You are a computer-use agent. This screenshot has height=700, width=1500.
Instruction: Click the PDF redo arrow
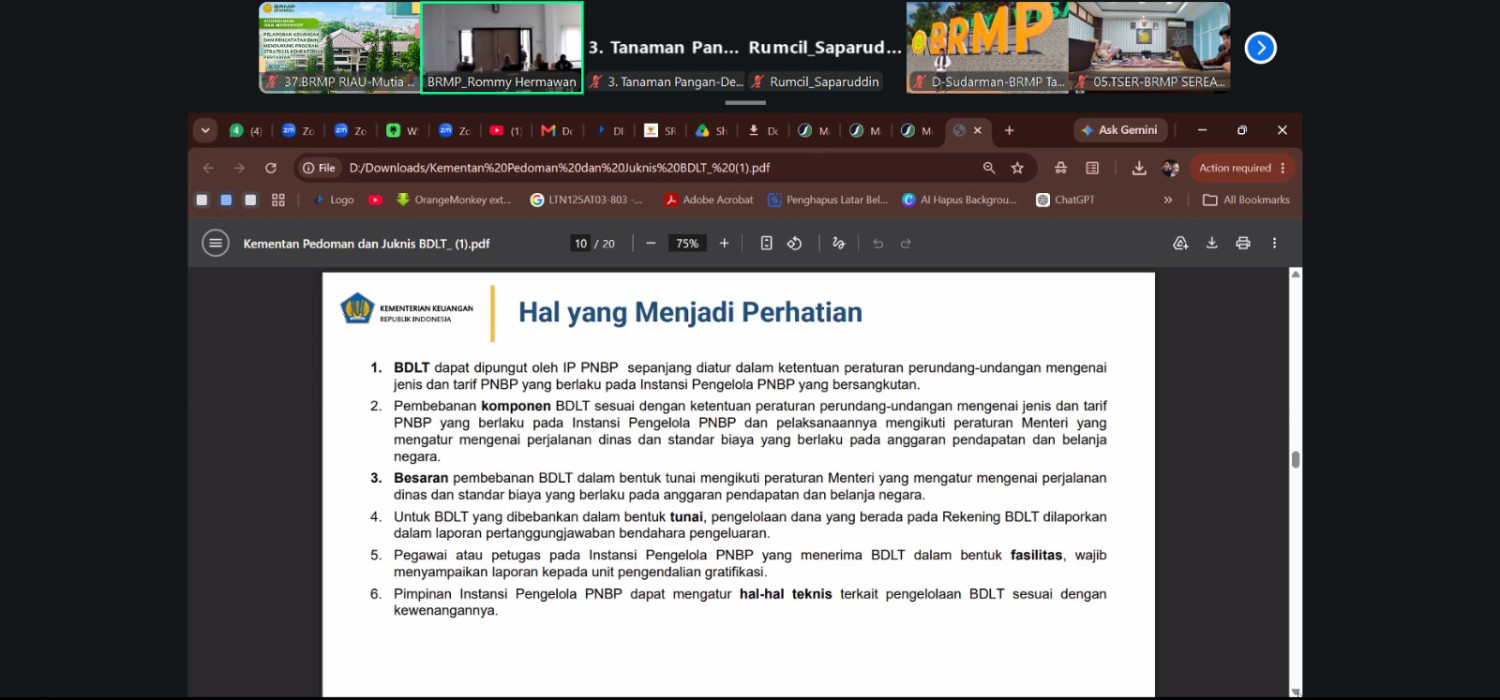coord(906,243)
